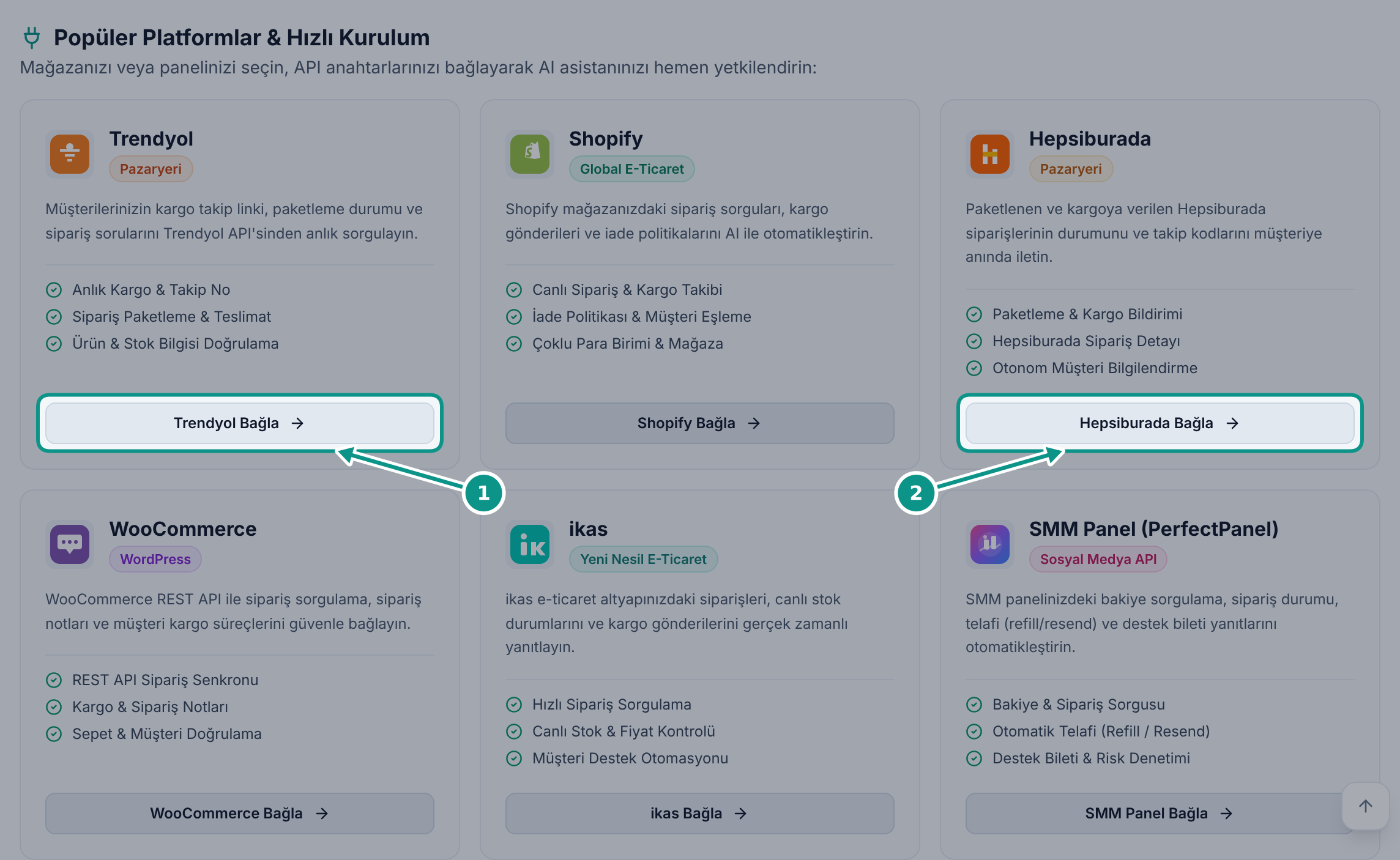The image size is (1400, 860).
Task: Click the Yeni Nesil E-Ticaret badge
Action: 644,559
